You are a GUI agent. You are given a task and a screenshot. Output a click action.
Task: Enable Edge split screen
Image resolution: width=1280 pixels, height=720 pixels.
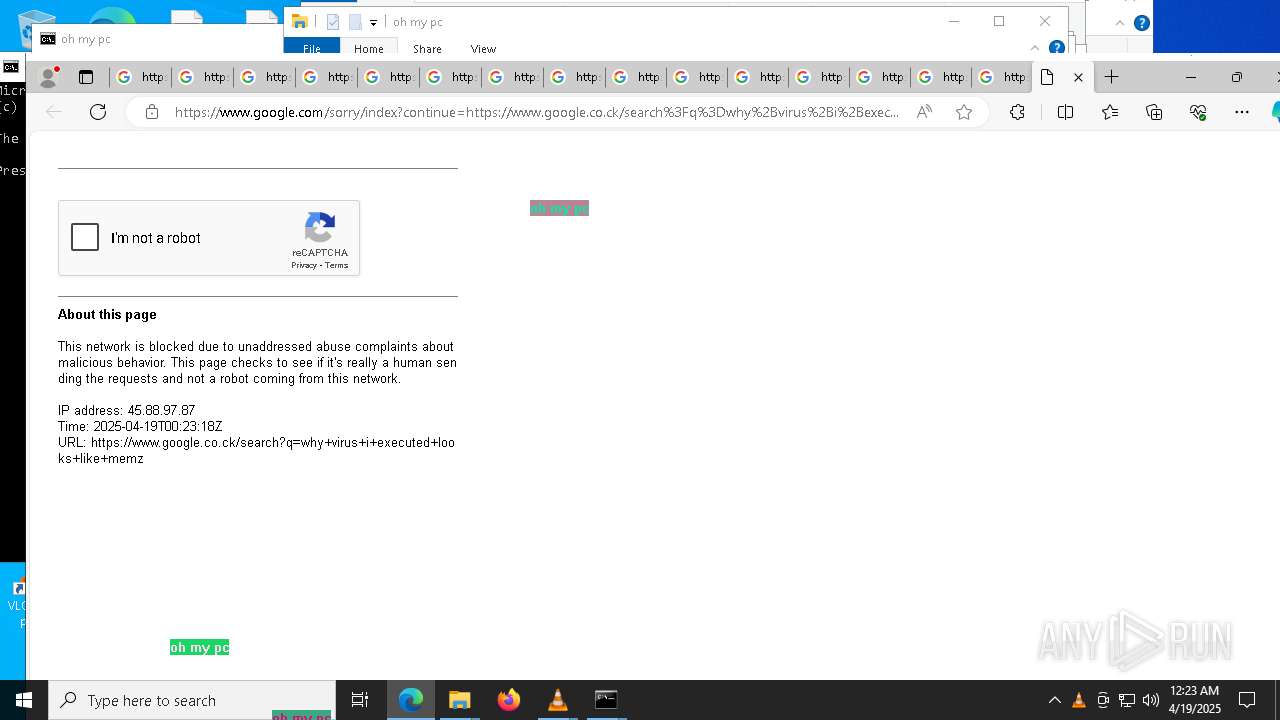pyautogui.click(x=1065, y=112)
